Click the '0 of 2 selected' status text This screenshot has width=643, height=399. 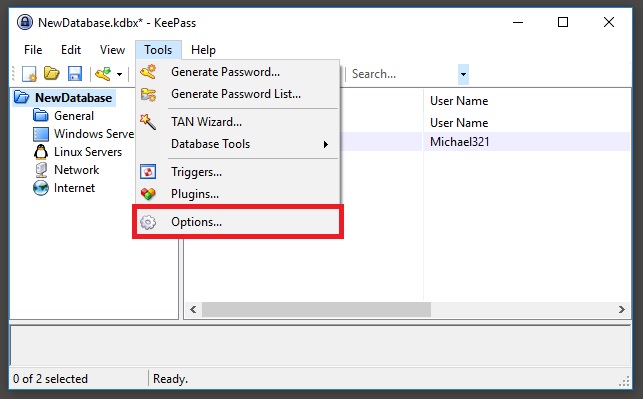click(50, 378)
